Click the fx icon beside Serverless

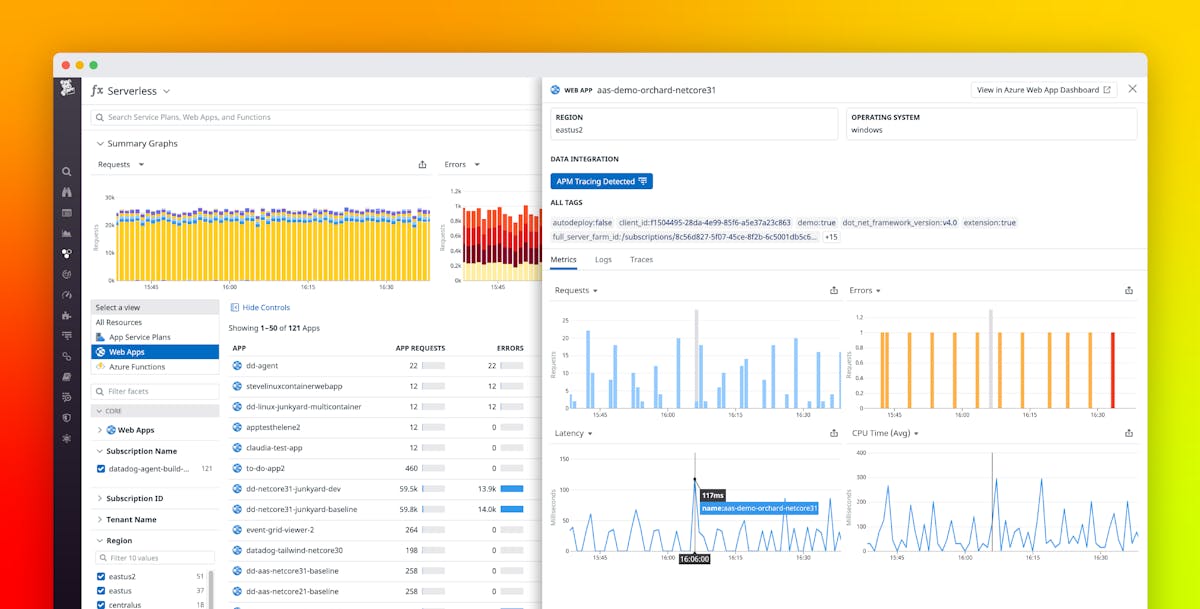pos(97,90)
